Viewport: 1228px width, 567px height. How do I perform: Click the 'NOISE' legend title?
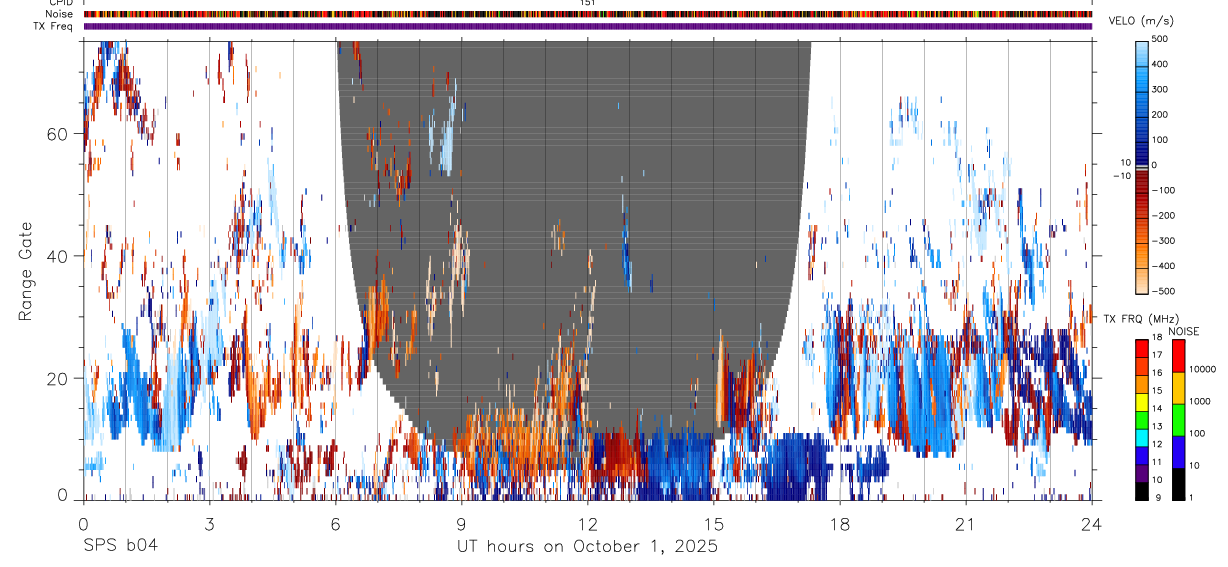point(1183,331)
